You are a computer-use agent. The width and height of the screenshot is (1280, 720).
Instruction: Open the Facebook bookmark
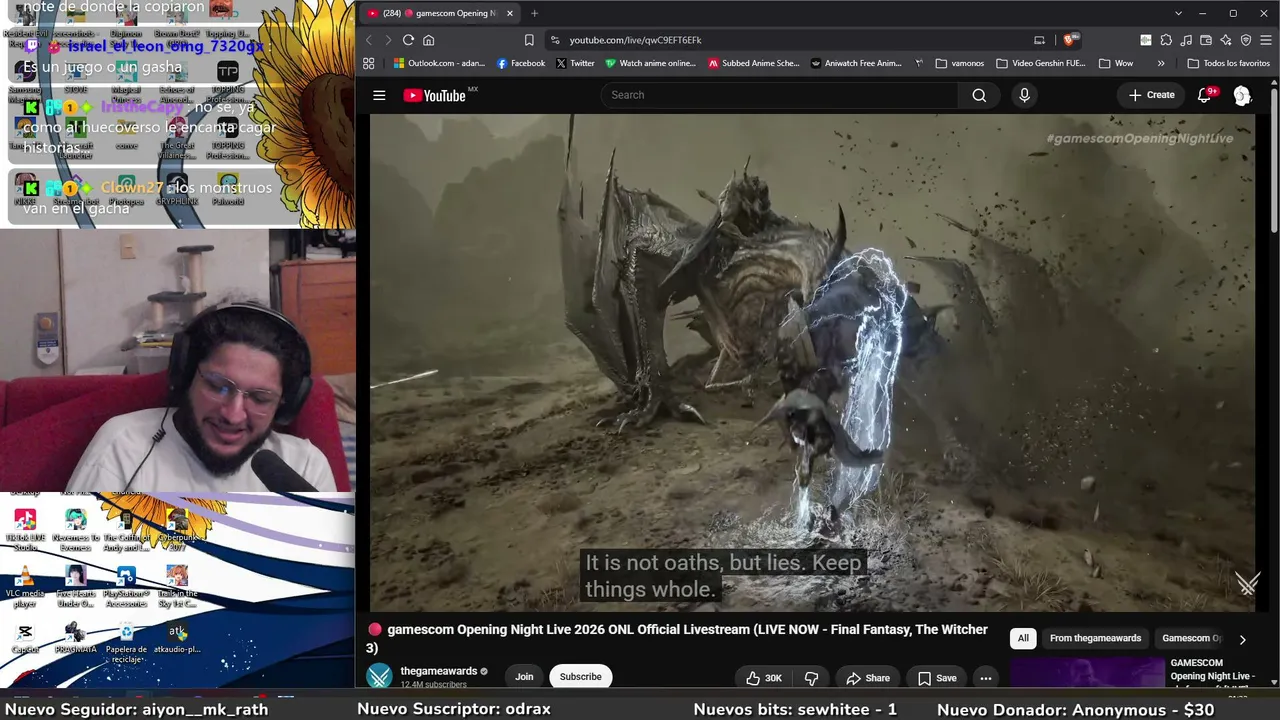tap(521, 63)
